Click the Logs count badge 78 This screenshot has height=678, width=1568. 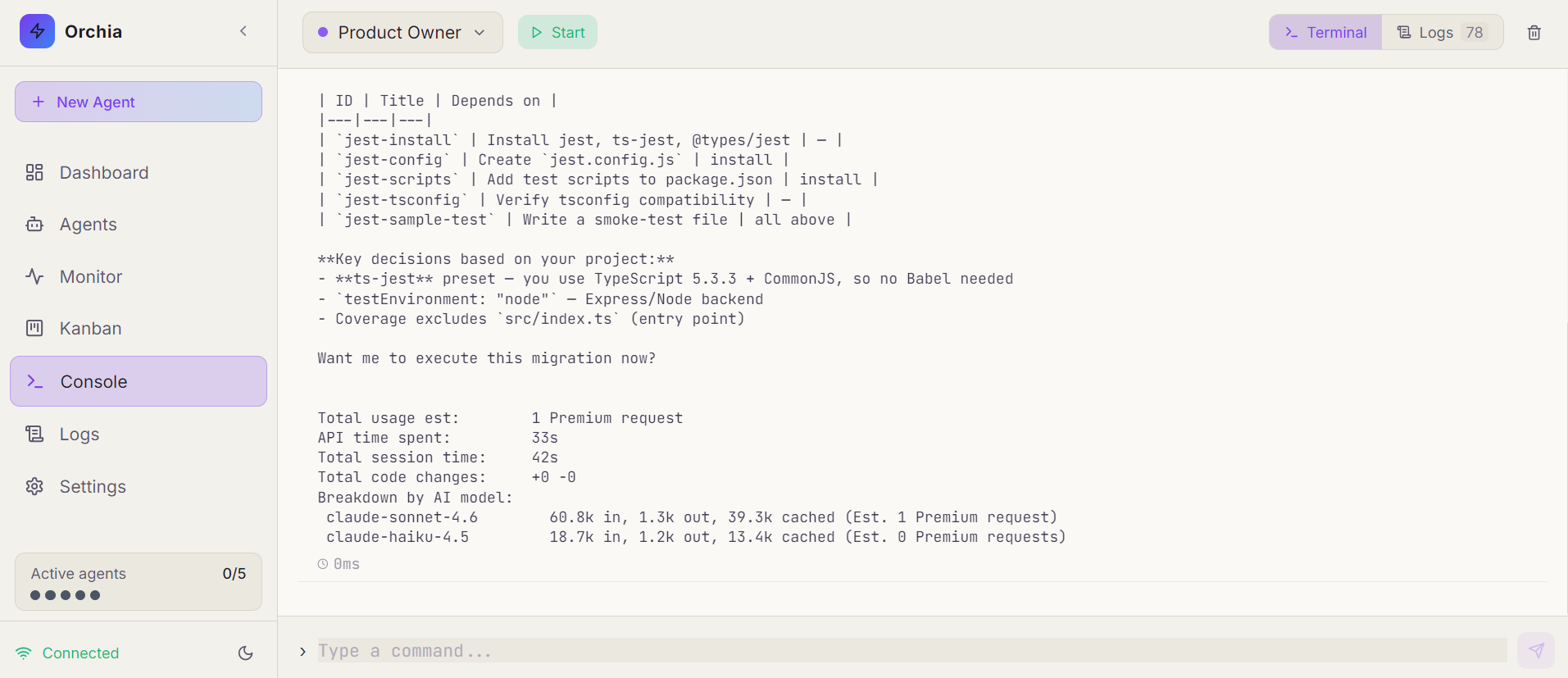click(1475, 32)
